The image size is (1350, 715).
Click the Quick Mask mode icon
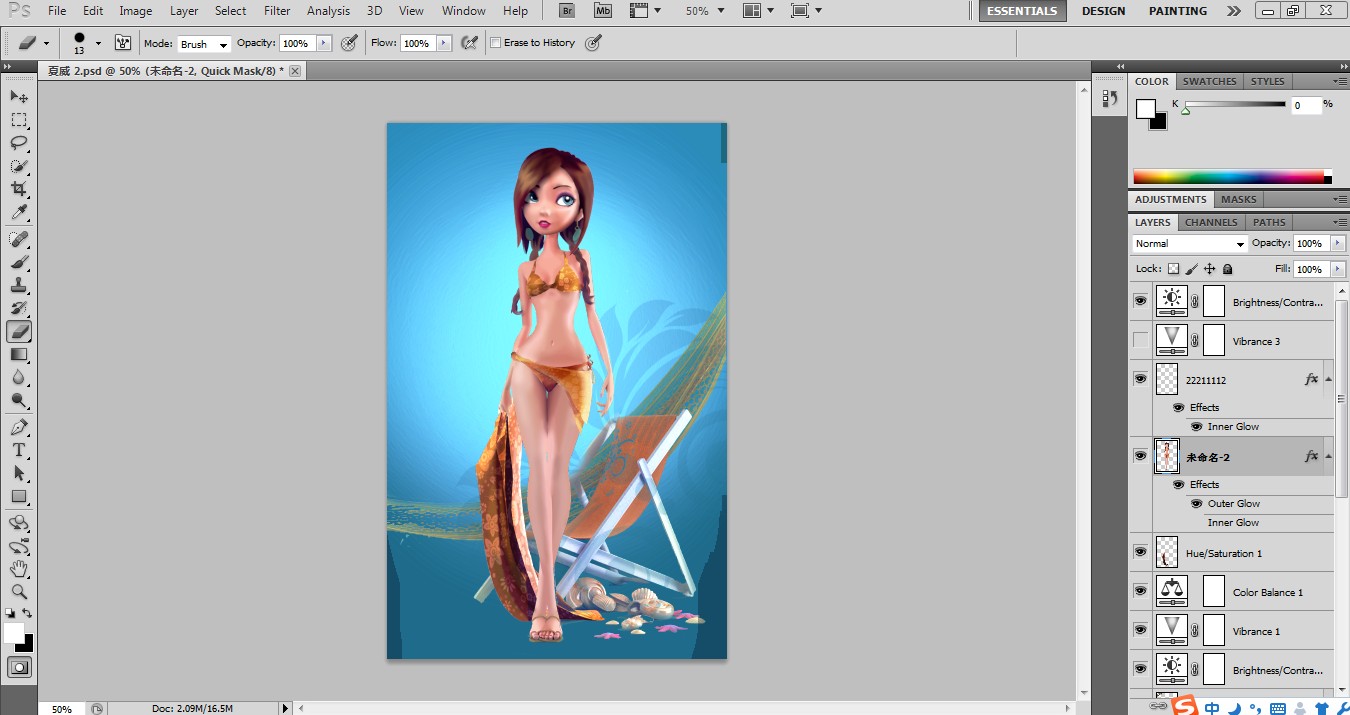(x=19, y=667)
